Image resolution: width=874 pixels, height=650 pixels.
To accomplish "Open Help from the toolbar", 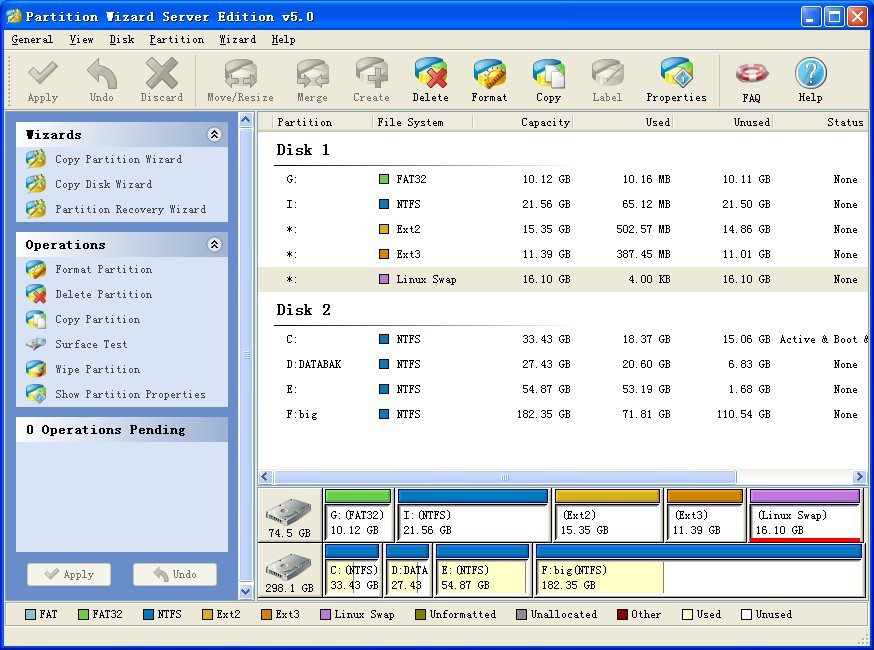I will (810, 81).
